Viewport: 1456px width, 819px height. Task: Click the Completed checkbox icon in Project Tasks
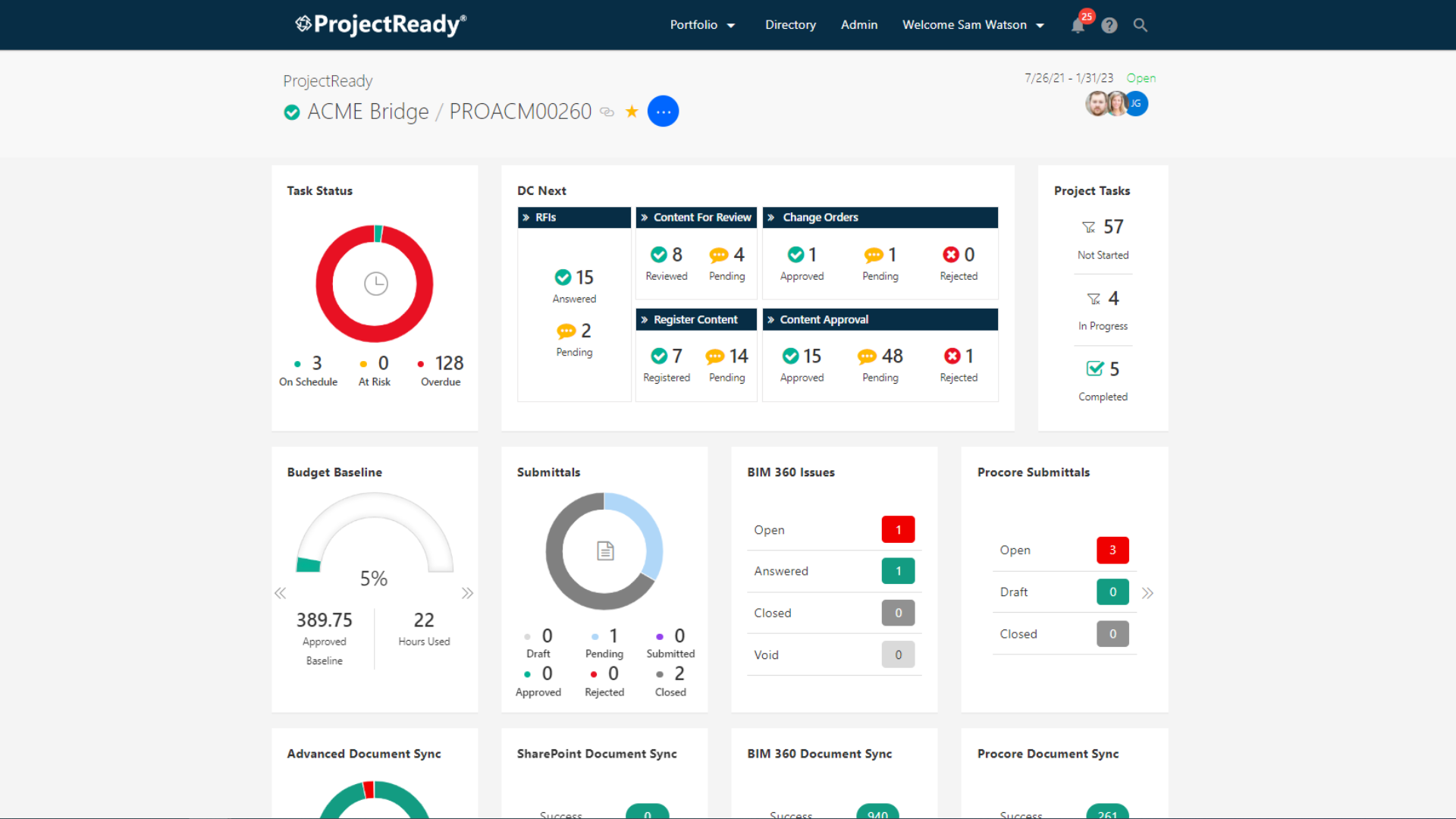pyautogui.click(x=1094, y=369)
